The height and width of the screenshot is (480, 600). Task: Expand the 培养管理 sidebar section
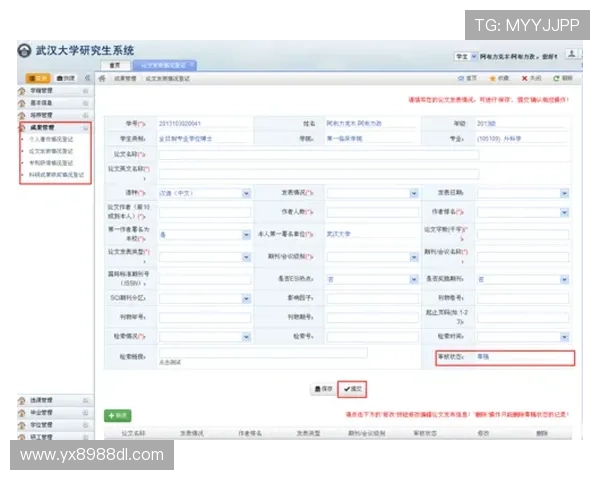point(85,115)
